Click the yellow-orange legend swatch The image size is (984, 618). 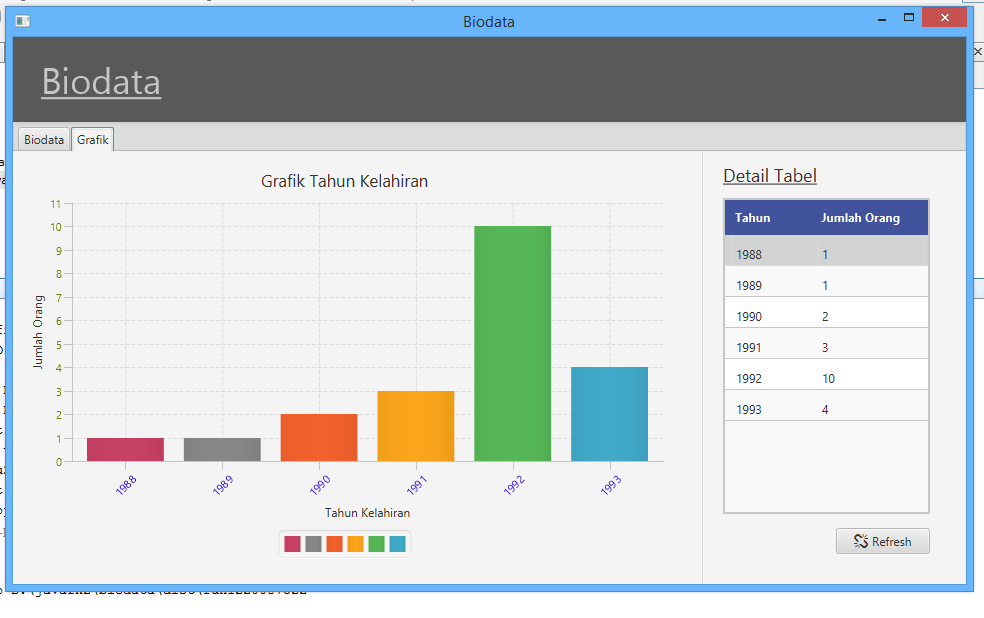coord(355,544)
